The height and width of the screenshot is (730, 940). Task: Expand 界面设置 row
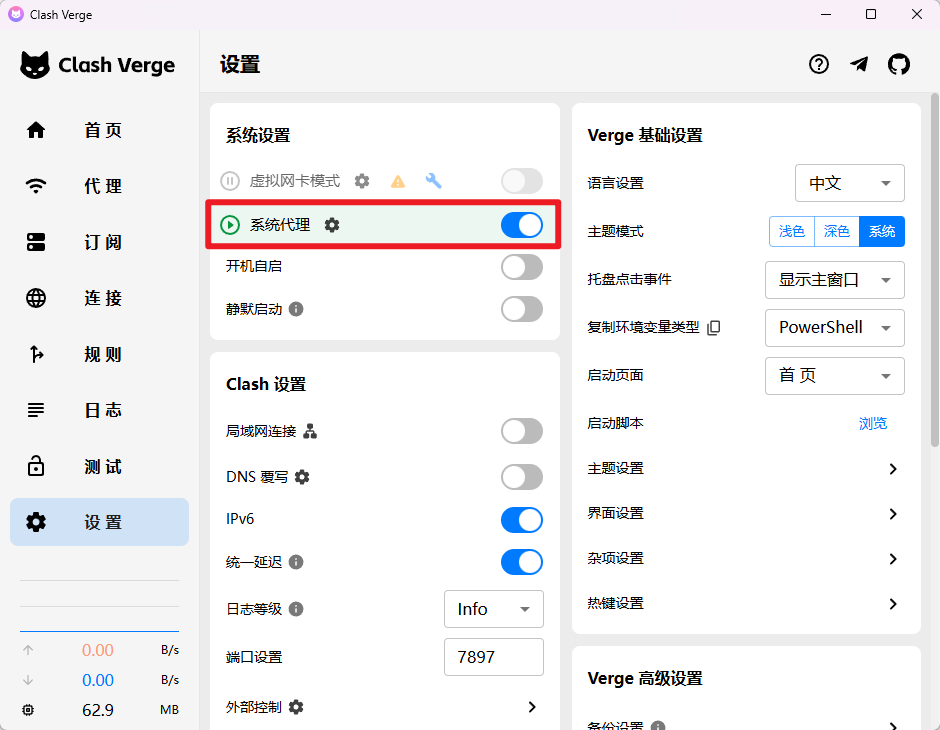[x=746, y=514]
